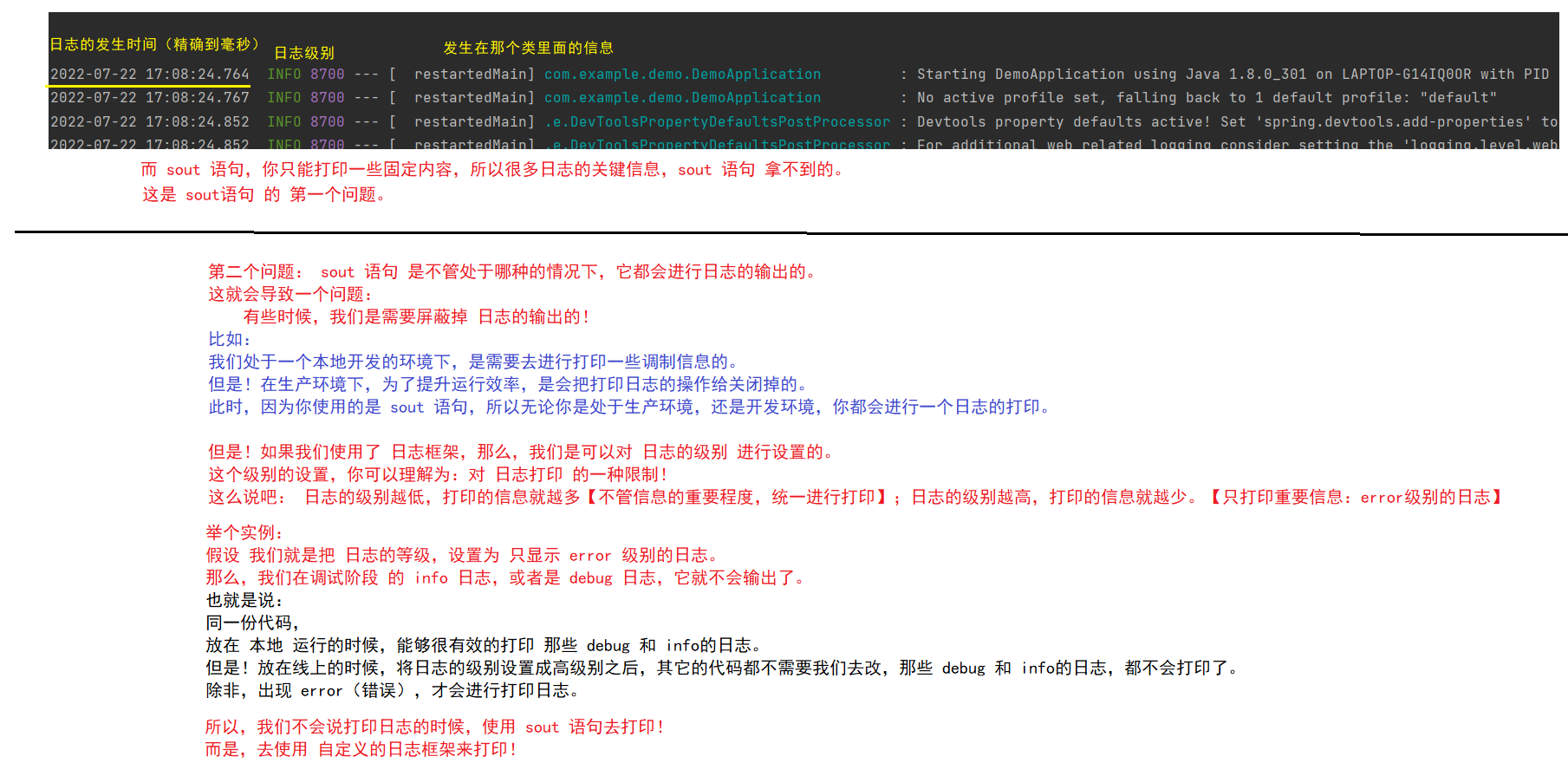This screenshot has height=776, width=1568.
Task: Click the line starting '第二个问题： sout 语句'
Action: tap(513, 271)
